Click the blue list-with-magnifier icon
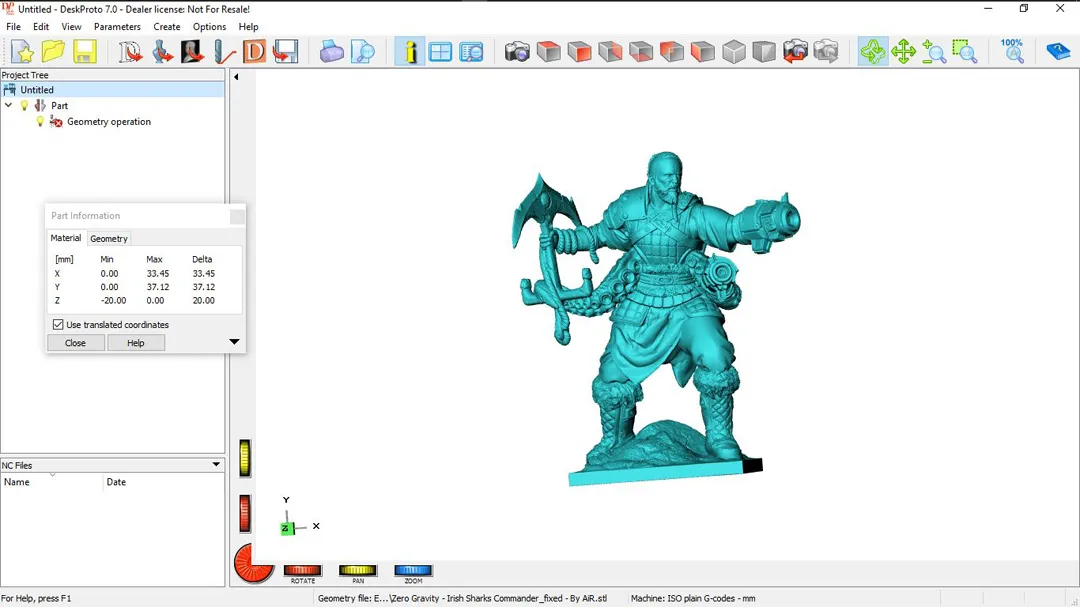Screen dimensions: 1080x607 (472, 52)
